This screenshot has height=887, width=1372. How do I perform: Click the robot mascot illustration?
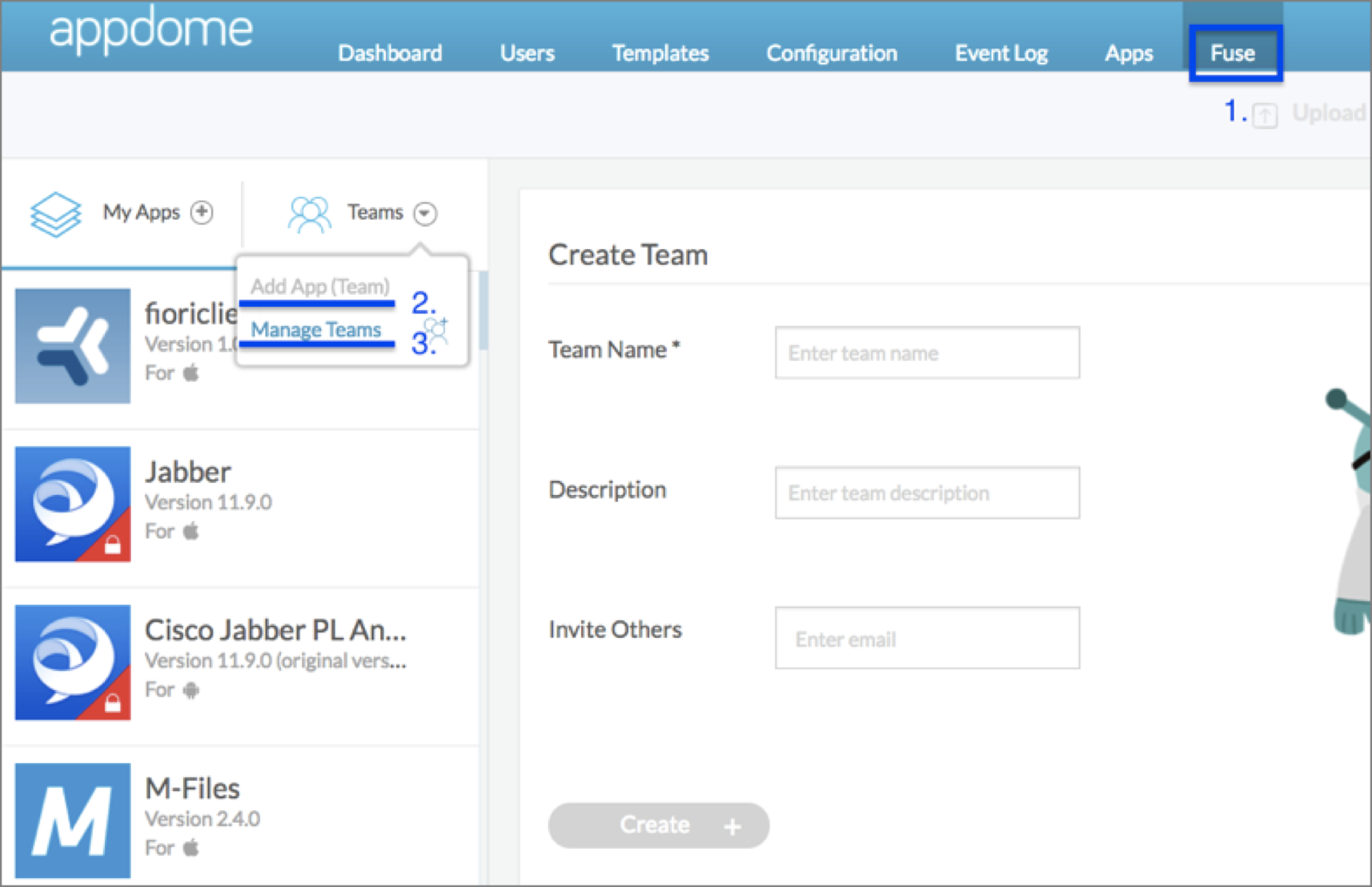(x=1347, y=511)
